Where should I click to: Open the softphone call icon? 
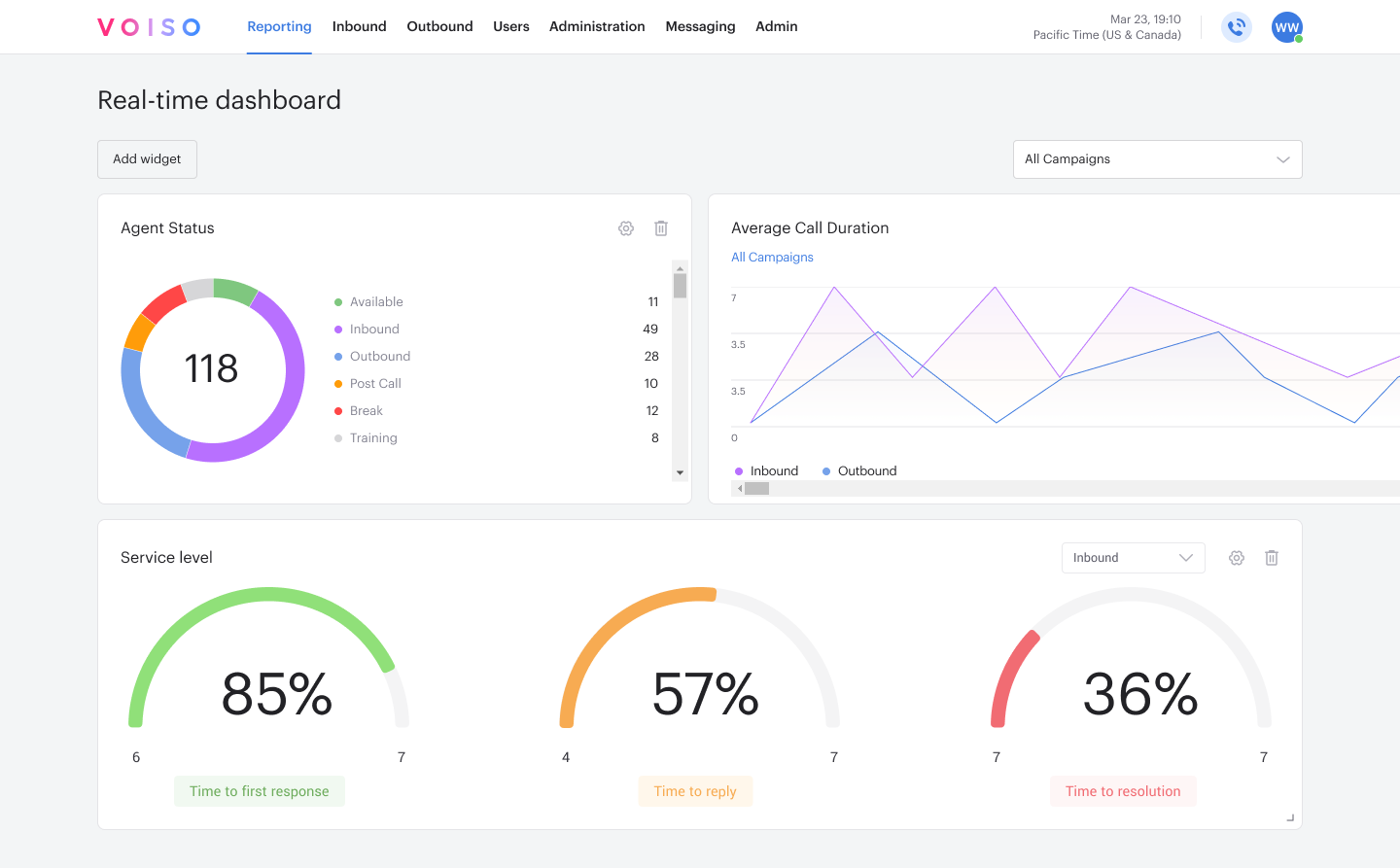[1237, 27]
